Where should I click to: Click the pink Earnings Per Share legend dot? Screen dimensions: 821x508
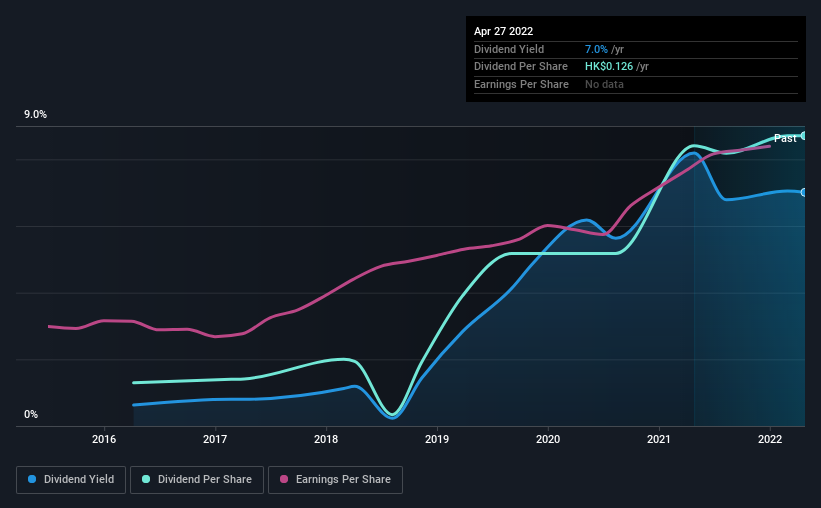(x=284, y=479)
